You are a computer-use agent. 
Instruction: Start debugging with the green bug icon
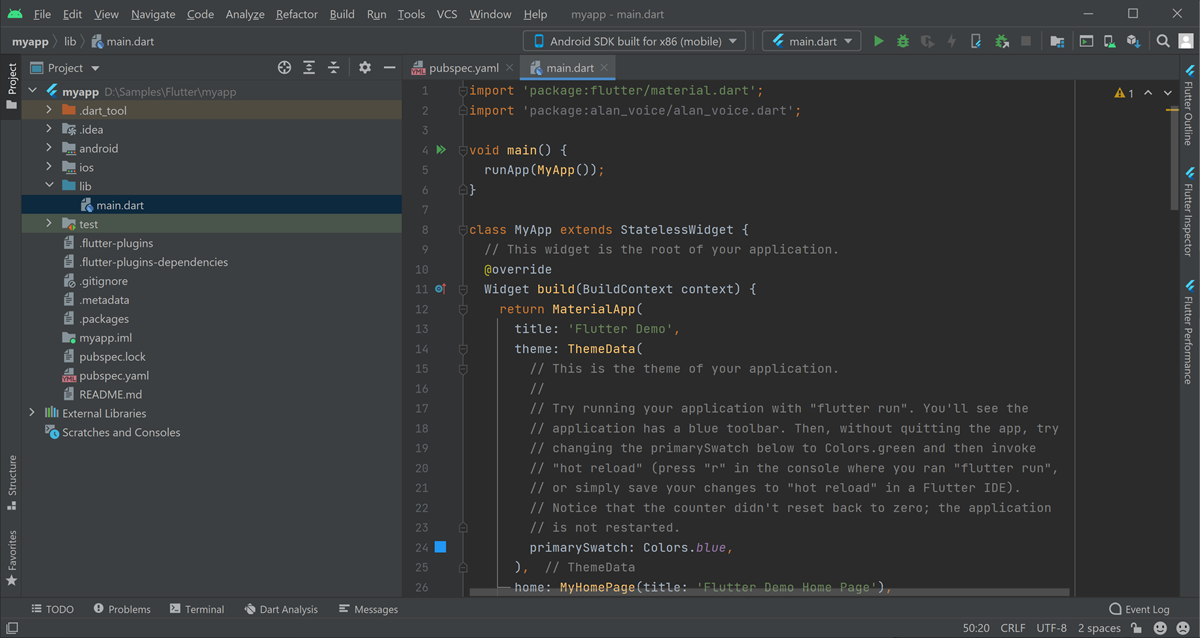[x=903, y=41]
